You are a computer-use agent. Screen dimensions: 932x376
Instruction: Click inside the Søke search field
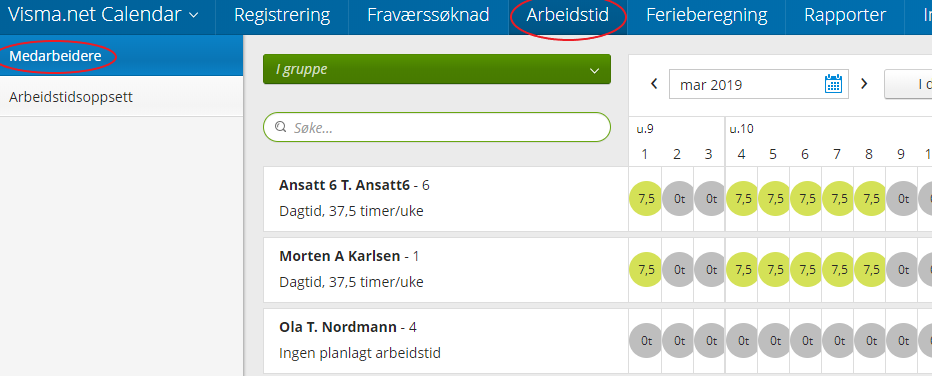click(x=437, y=127)
